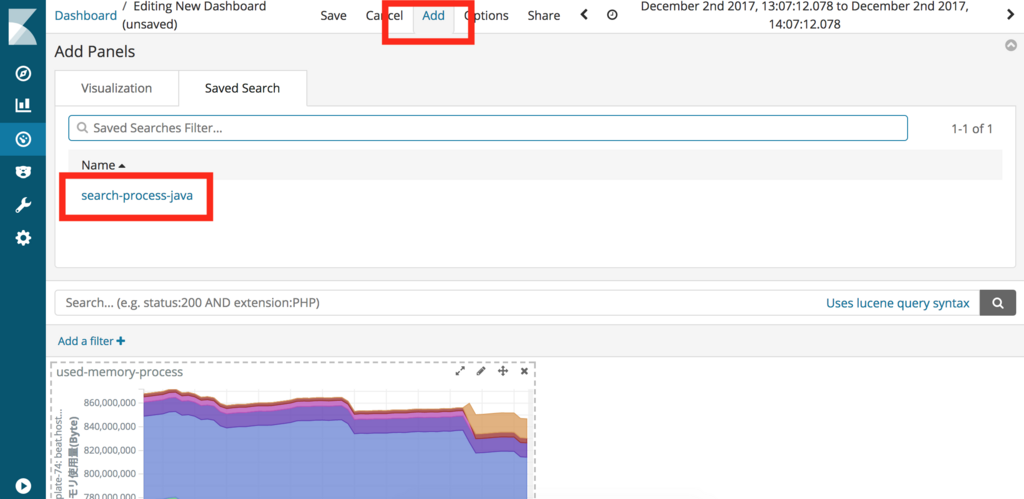Click the 1-1 of 1 pagination text
The height and width of the screenshot is (499, 1024).
[x=972, y=129]
